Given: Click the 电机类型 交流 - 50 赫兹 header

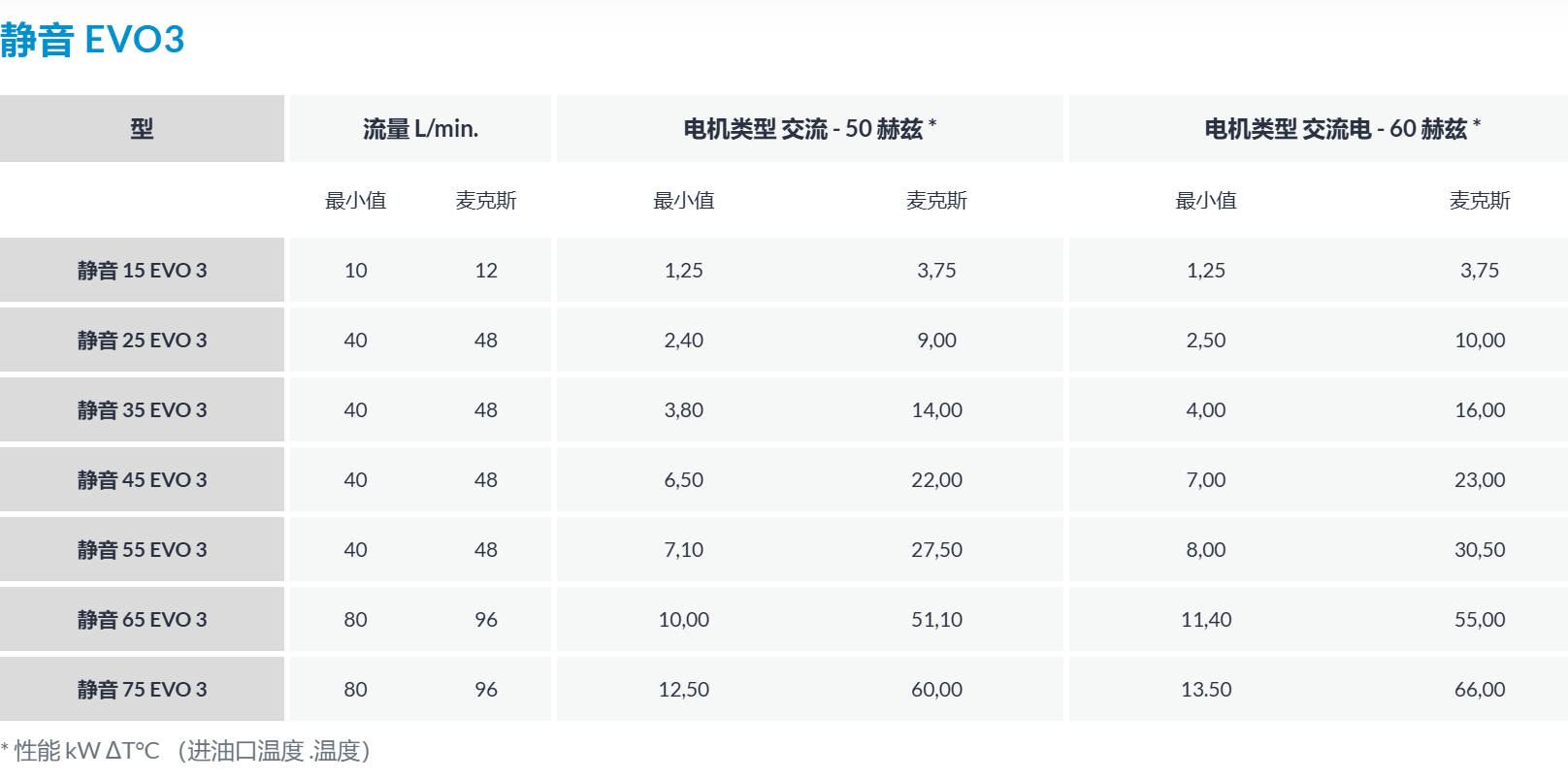Looking at the screenshot, I should [810, 128].
